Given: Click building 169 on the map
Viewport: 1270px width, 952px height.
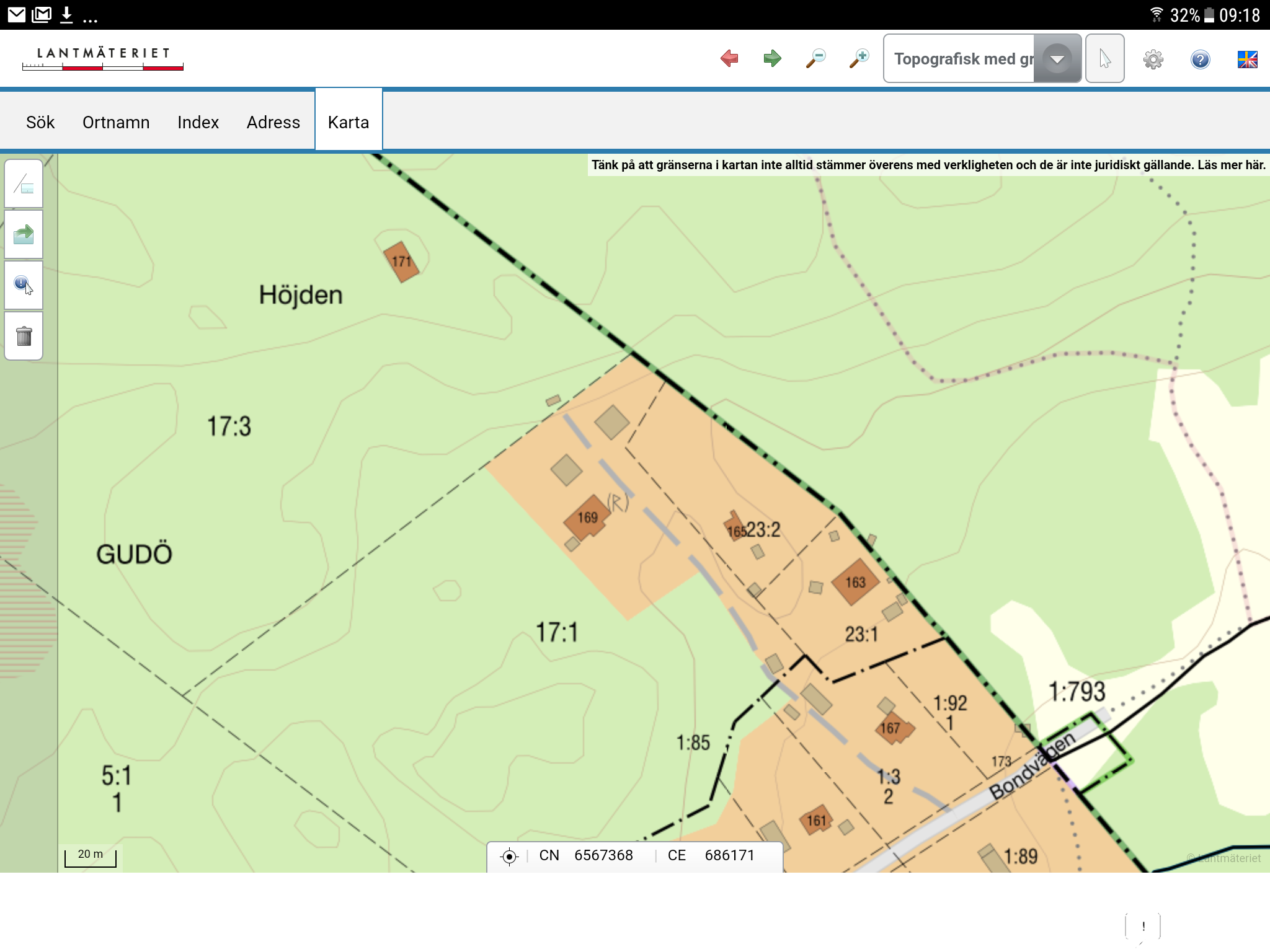Looking at the screenshot, I should click(587, 517).
